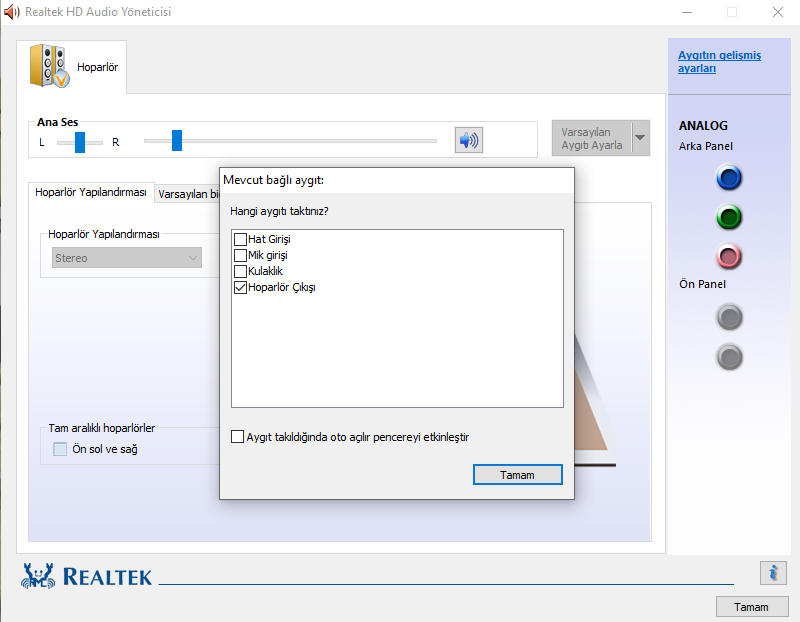Click the blue rear panel jack

pos(729,178)
